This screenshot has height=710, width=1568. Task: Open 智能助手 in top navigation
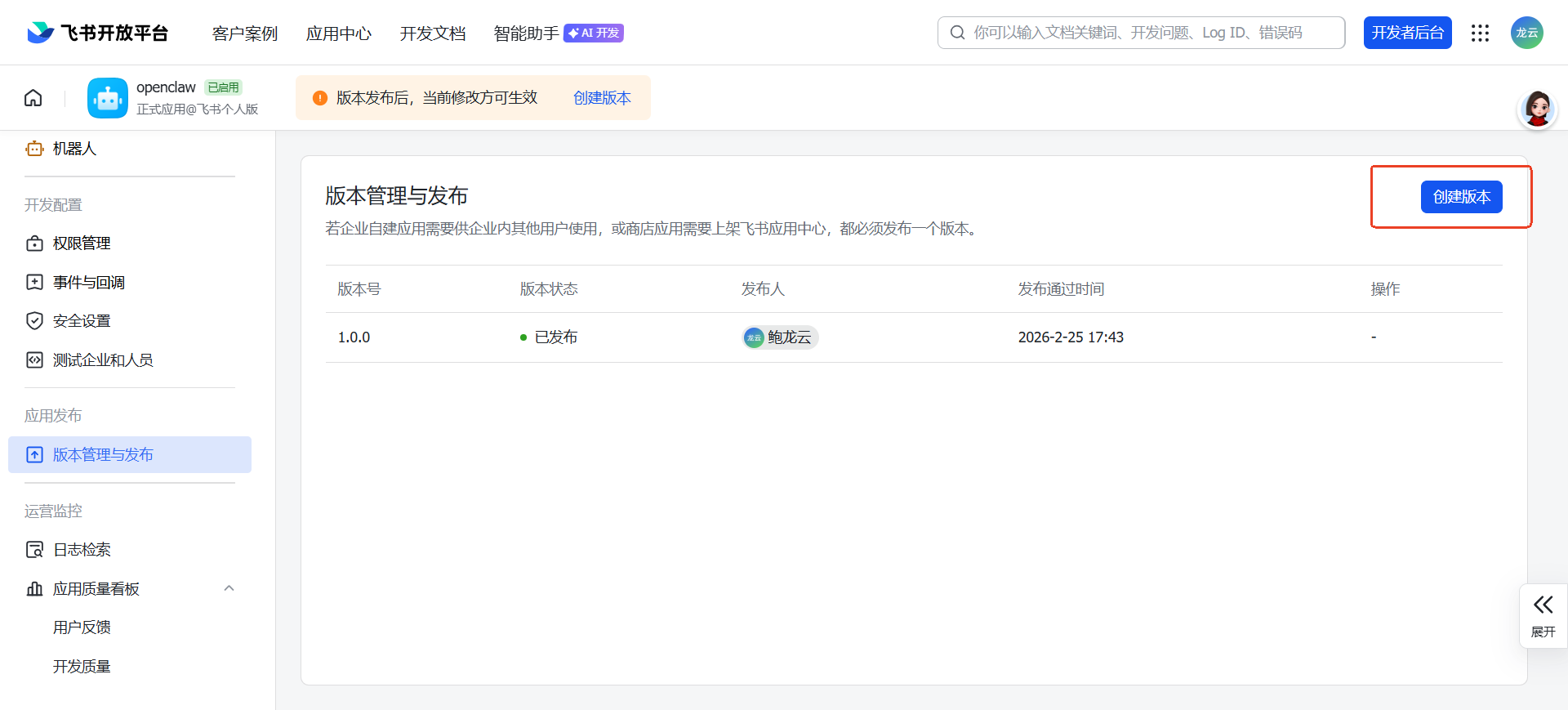[x=527, y=33]
